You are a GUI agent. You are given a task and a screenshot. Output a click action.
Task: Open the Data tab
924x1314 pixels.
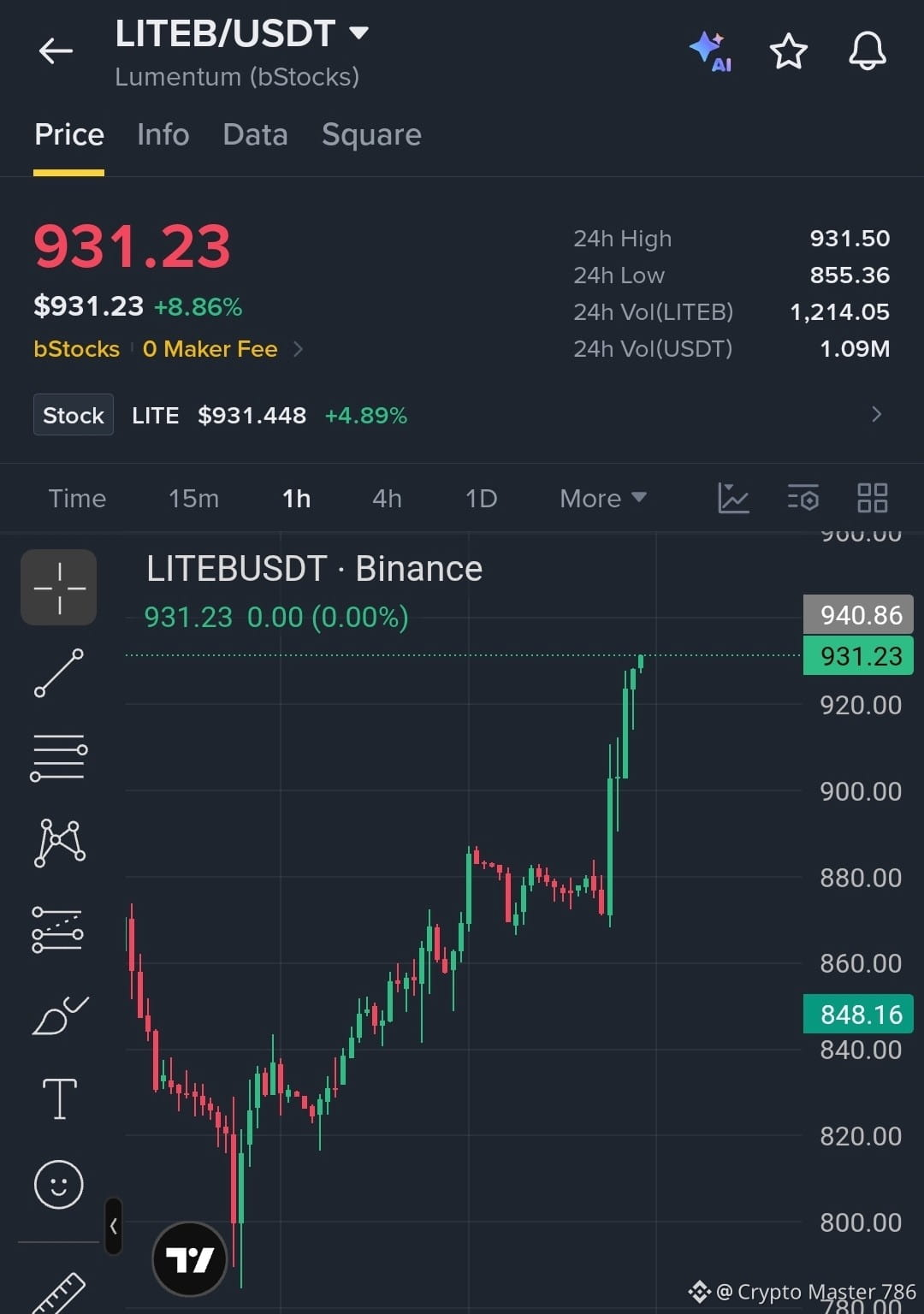click(x=255, y=135)
